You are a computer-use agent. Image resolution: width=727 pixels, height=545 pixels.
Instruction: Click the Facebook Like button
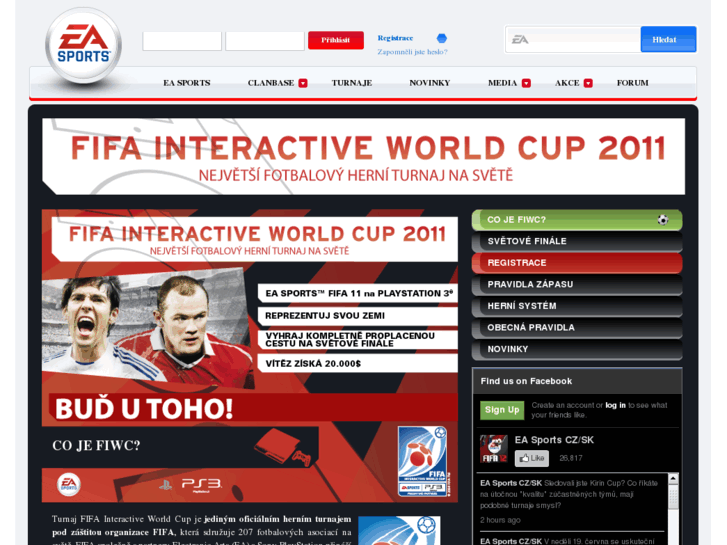532,458
